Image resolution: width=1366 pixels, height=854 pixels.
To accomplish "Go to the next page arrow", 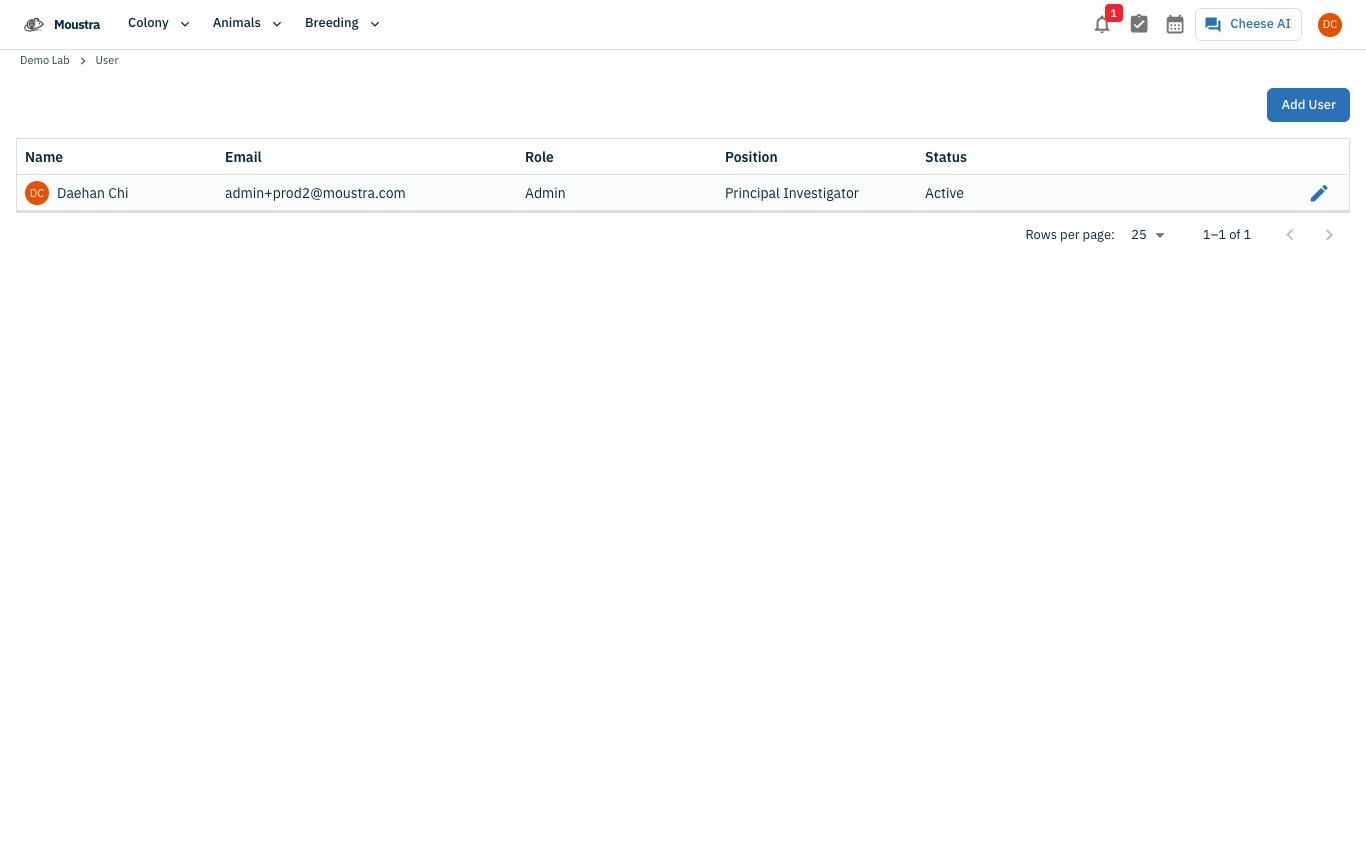I will click(x=1329, y=235).
